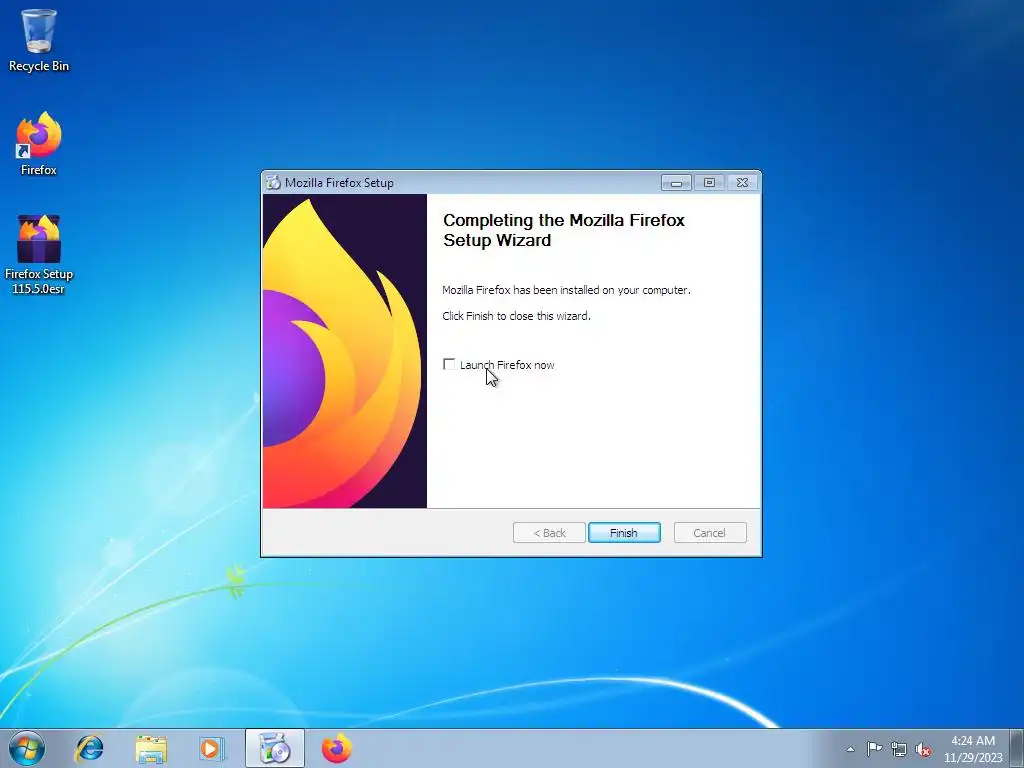Select the Firefox desktop shortcut icon
Screen dimensions: 1024x768
pyautogui.click(x=39, y=143)
